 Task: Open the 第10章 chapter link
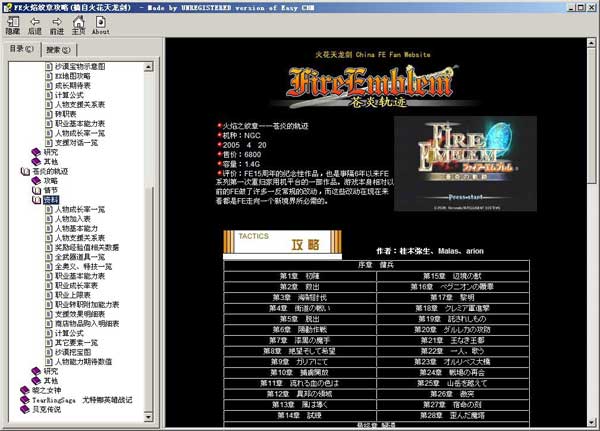point(300,372)
